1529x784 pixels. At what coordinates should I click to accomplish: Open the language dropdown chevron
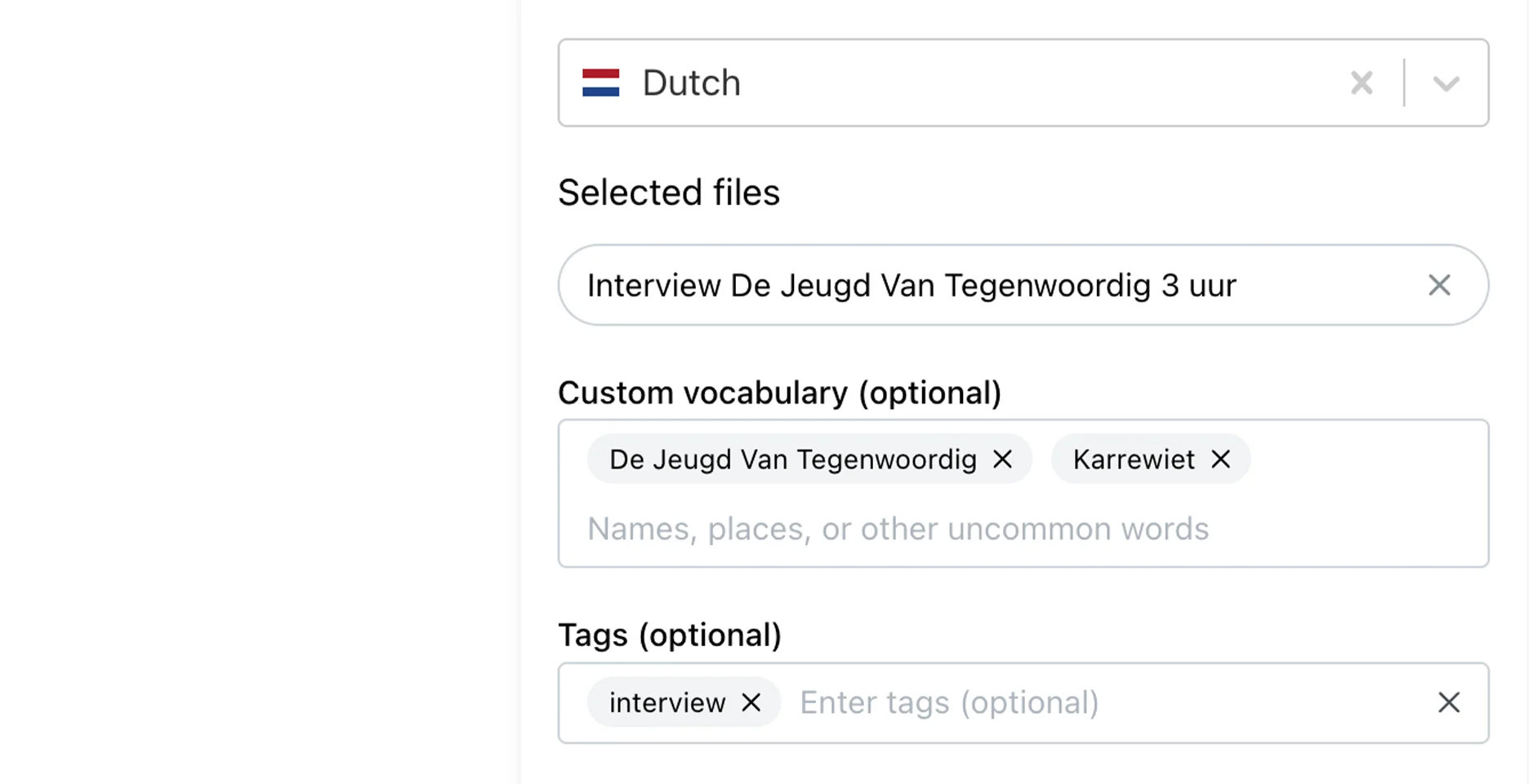tap(1446, 83)
